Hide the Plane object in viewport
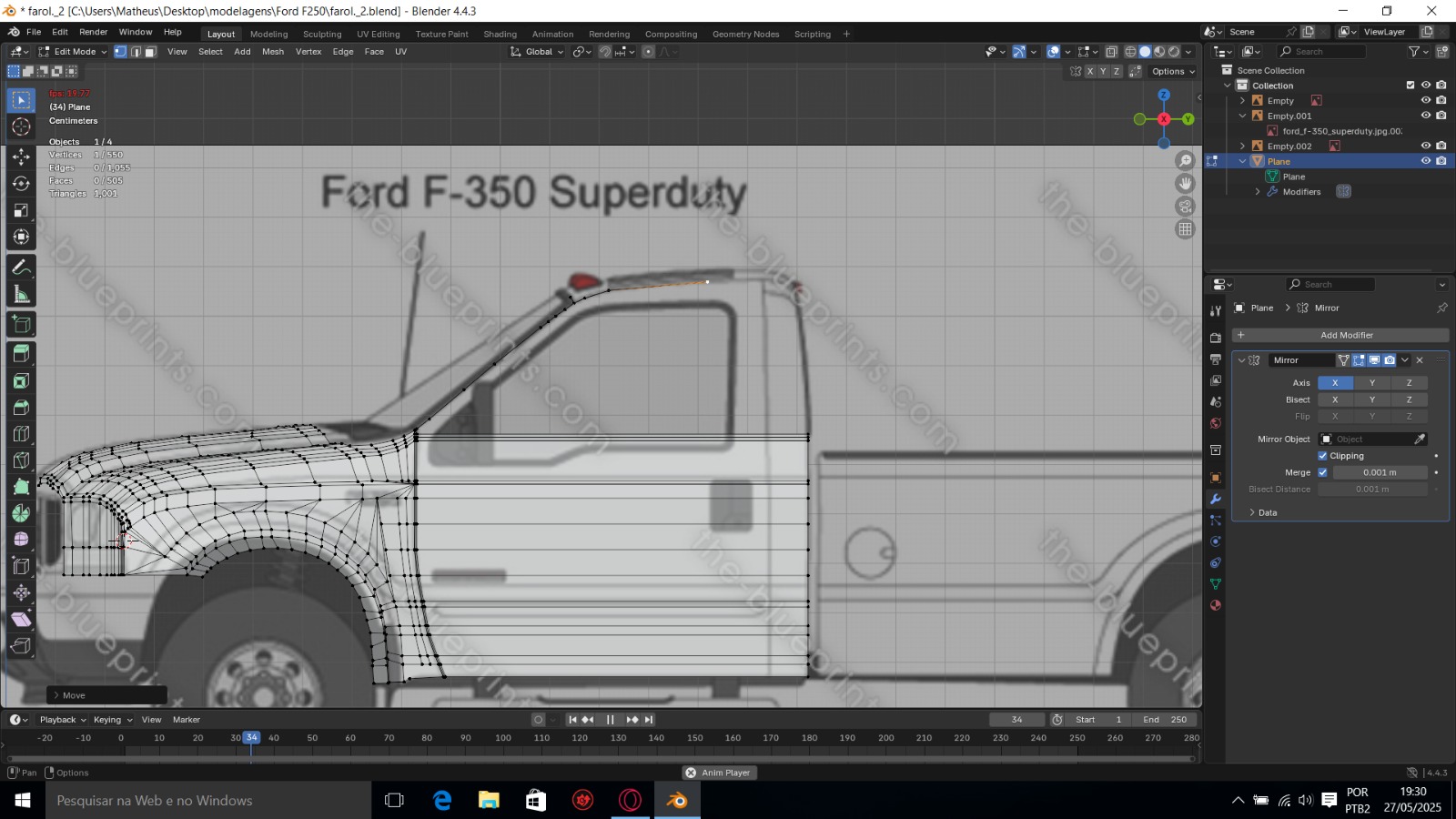Screen dimensions: 1456x819 (1426, 161)
